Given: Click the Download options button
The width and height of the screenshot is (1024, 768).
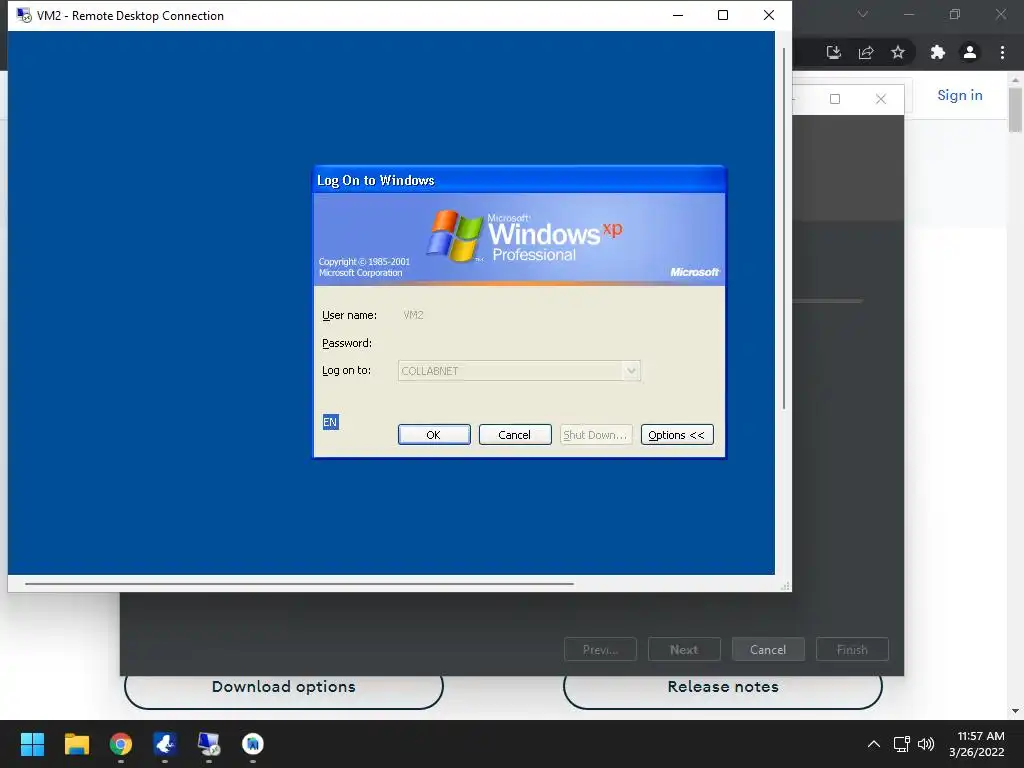Looking at the screenshot, I should pos(283,688).
